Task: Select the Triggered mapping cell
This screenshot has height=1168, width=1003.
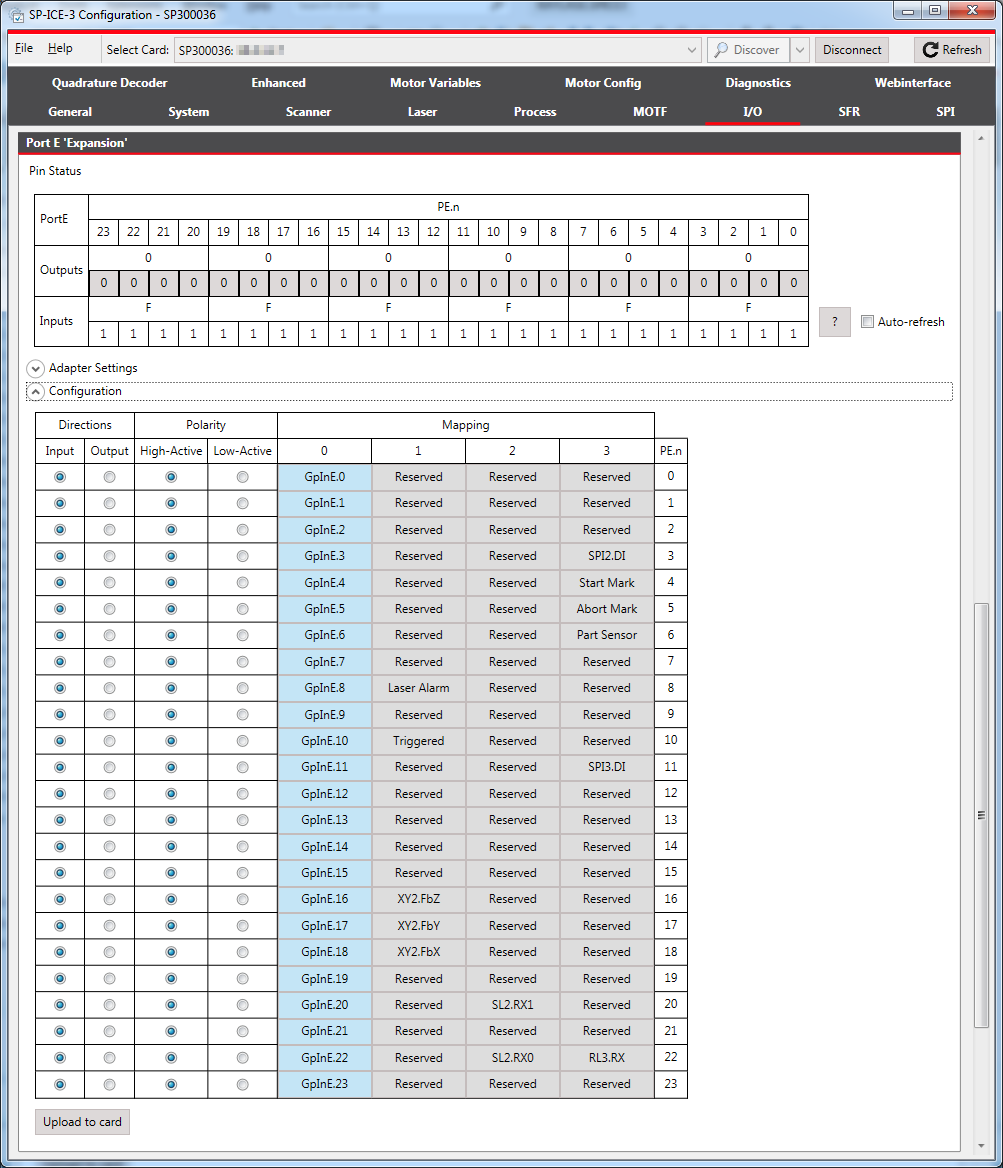Action: coord(419,740)
